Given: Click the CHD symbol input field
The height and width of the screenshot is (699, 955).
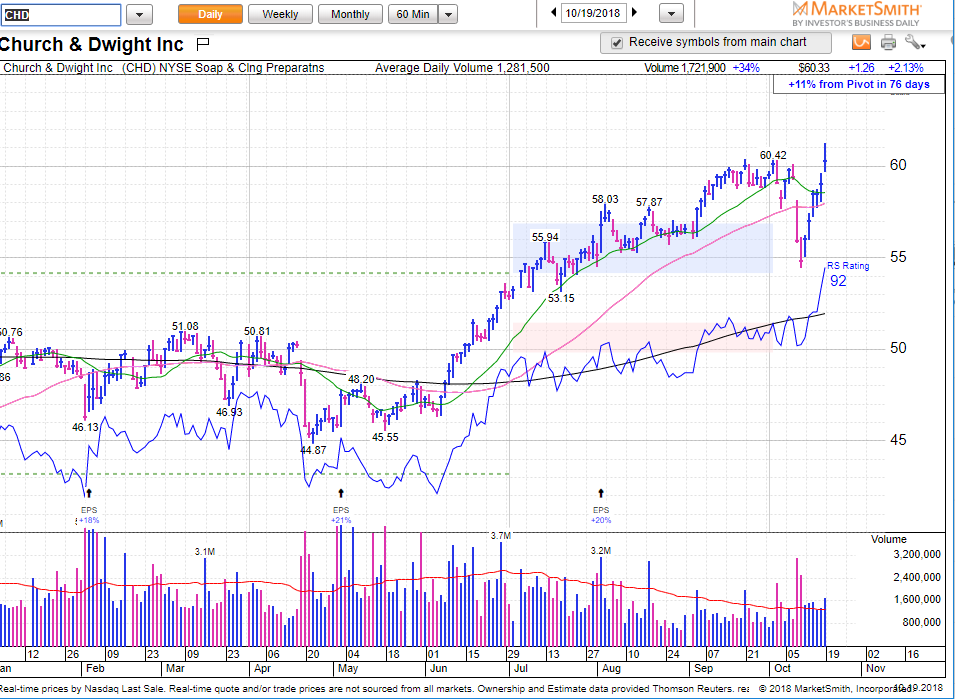Looking at the screenshot, I should click(x=60, y=15).
